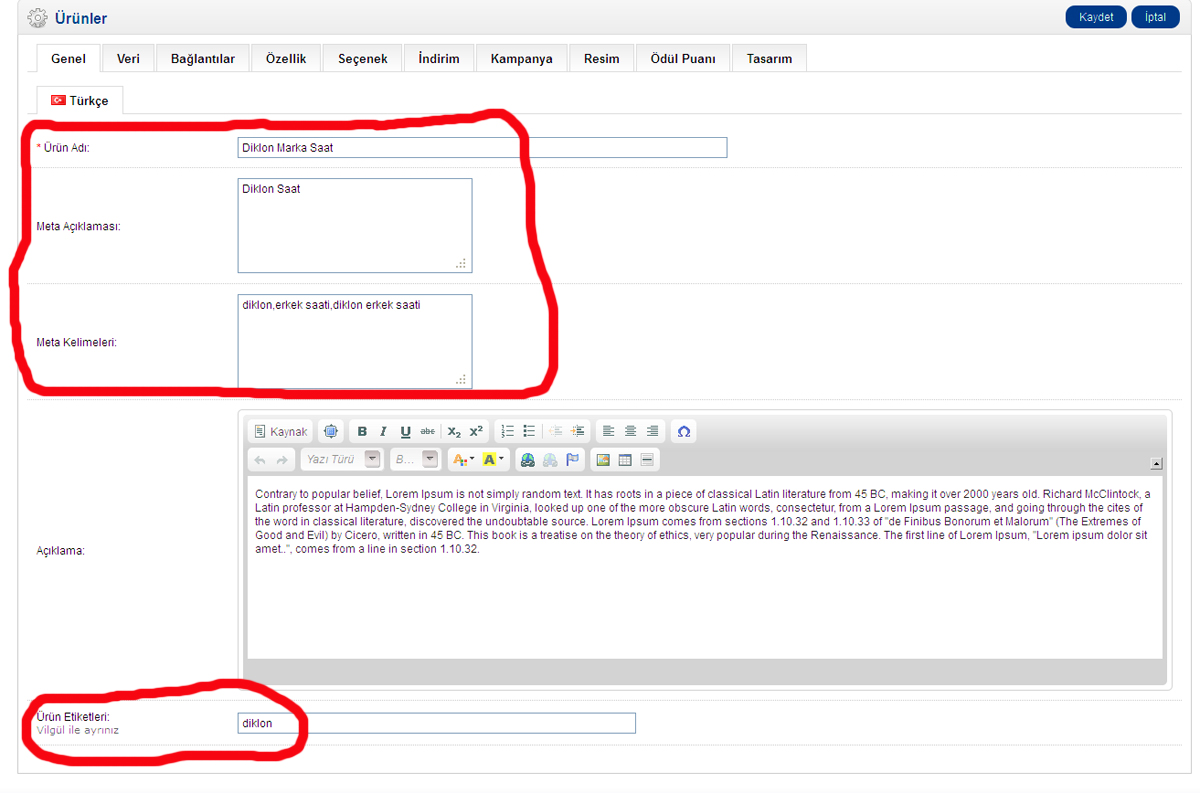Remove link with the unlink icon
This screenshot has height=793, width=1200.
550,460
